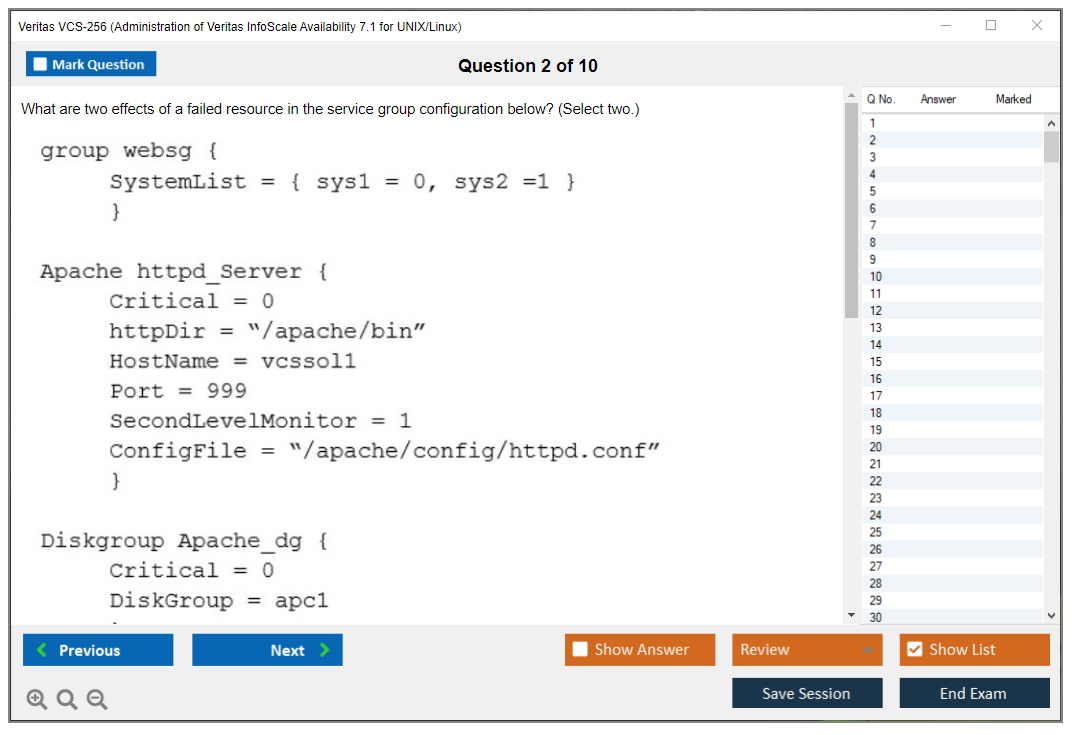Click the zoom in magnifier icon
Screen dimensions: 1075x735
click(x=37, y=700)
